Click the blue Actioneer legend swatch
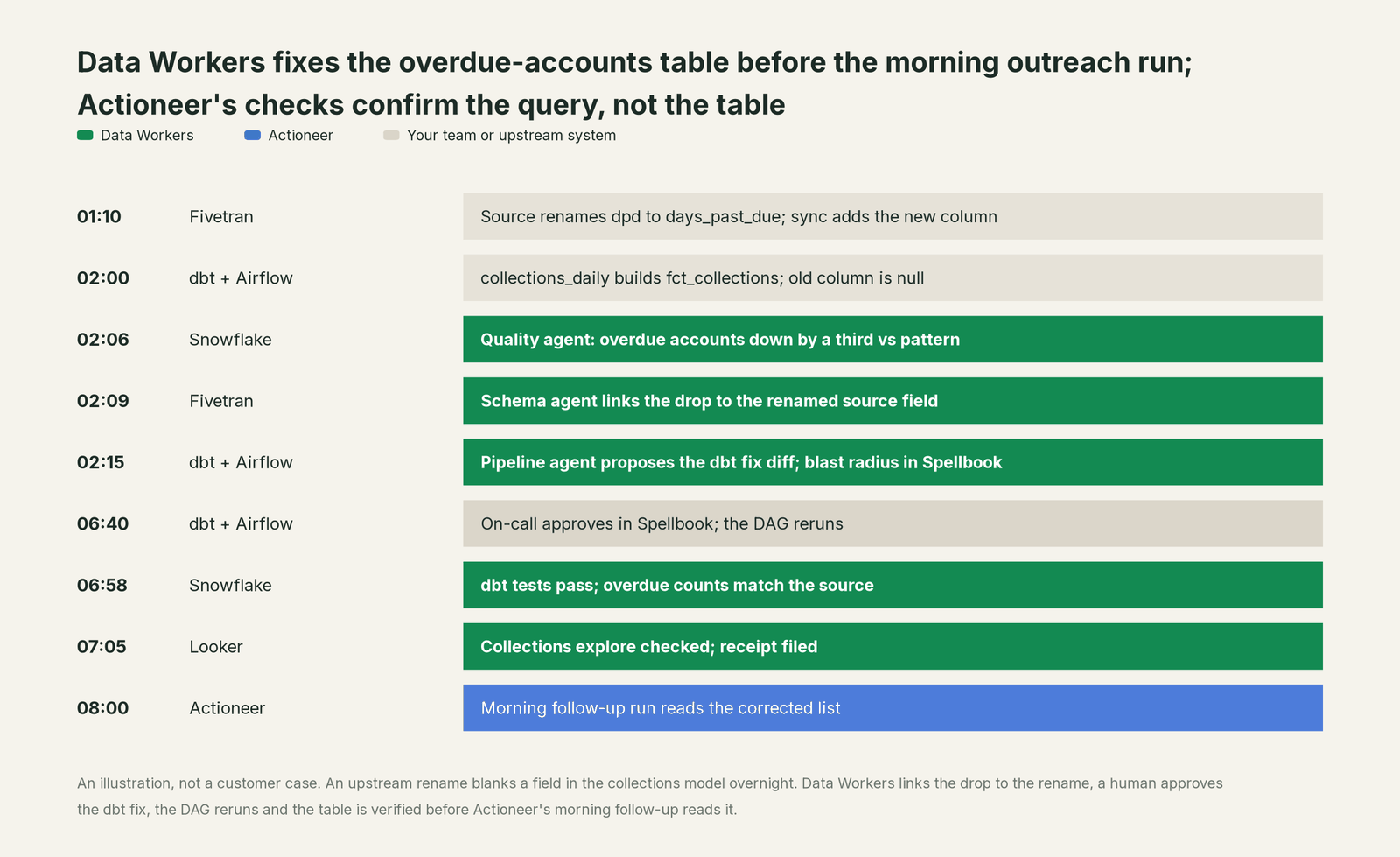 [x=252, y=136]
